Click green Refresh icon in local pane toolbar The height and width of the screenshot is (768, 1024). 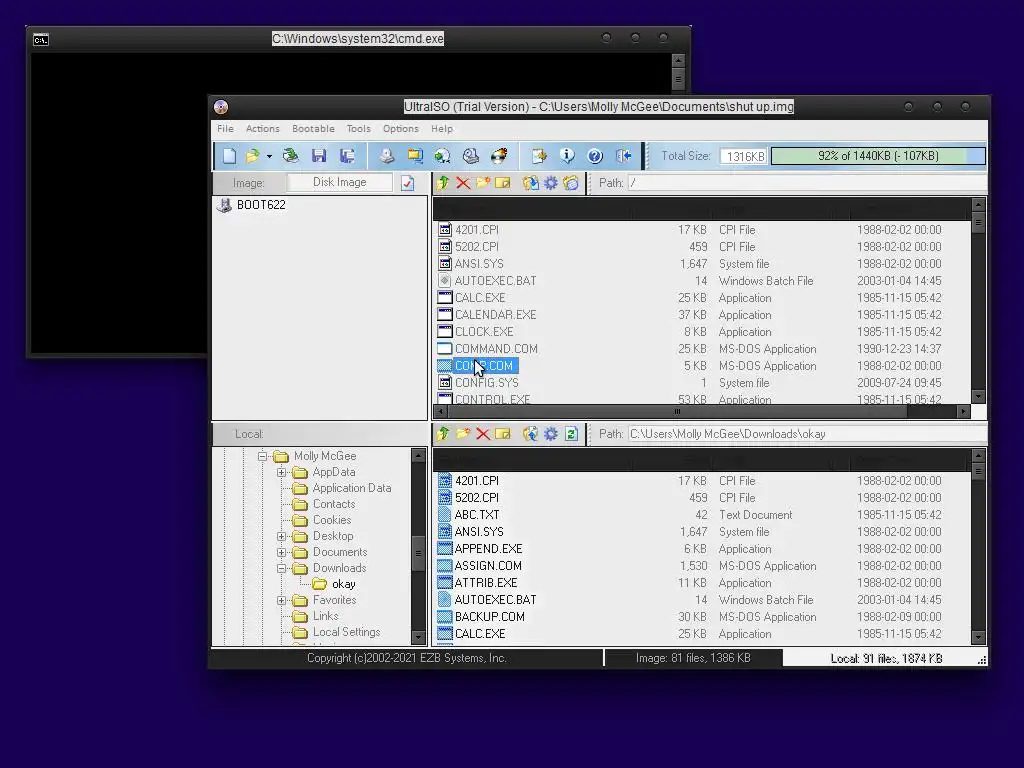571,434
